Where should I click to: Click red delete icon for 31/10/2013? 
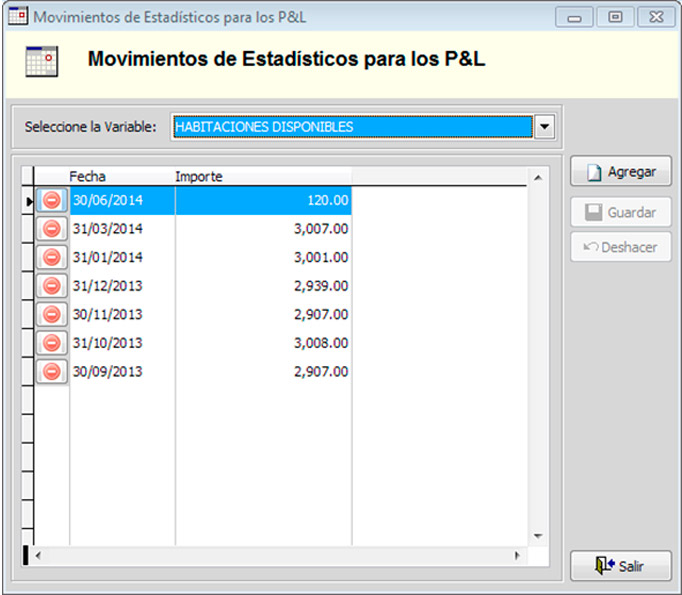pyautogui.click(x=52, y=343)
